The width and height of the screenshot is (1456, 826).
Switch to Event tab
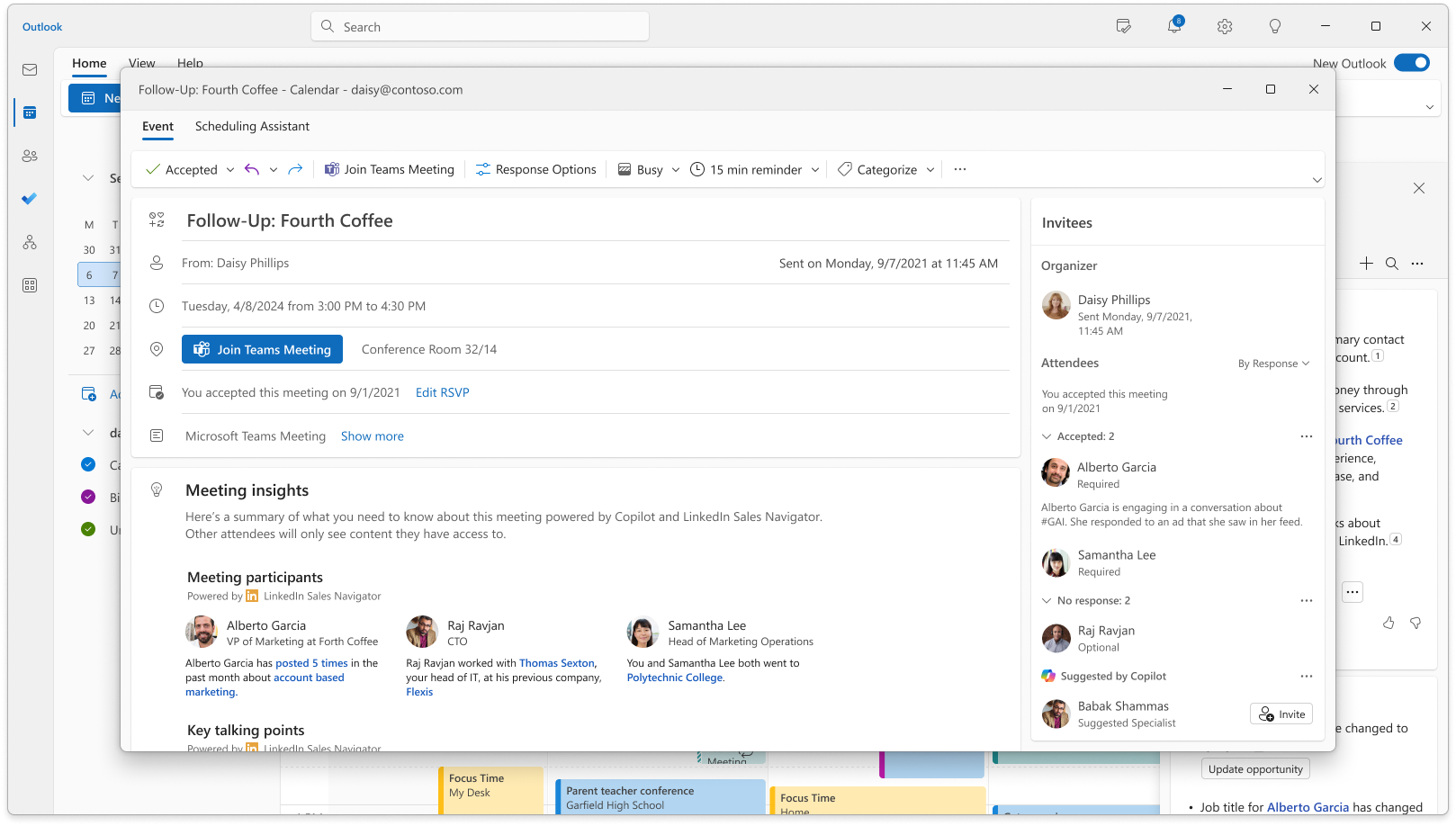click(157, 126)
